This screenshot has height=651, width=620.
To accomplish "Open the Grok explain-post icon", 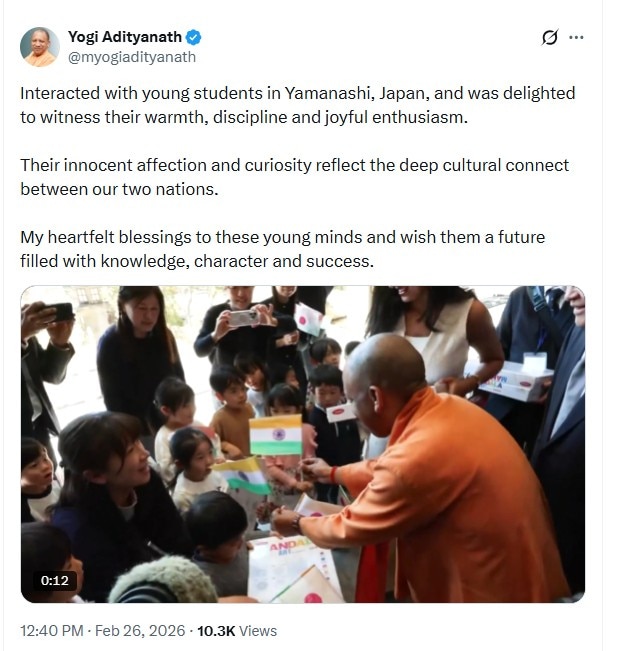I will 550,37.
